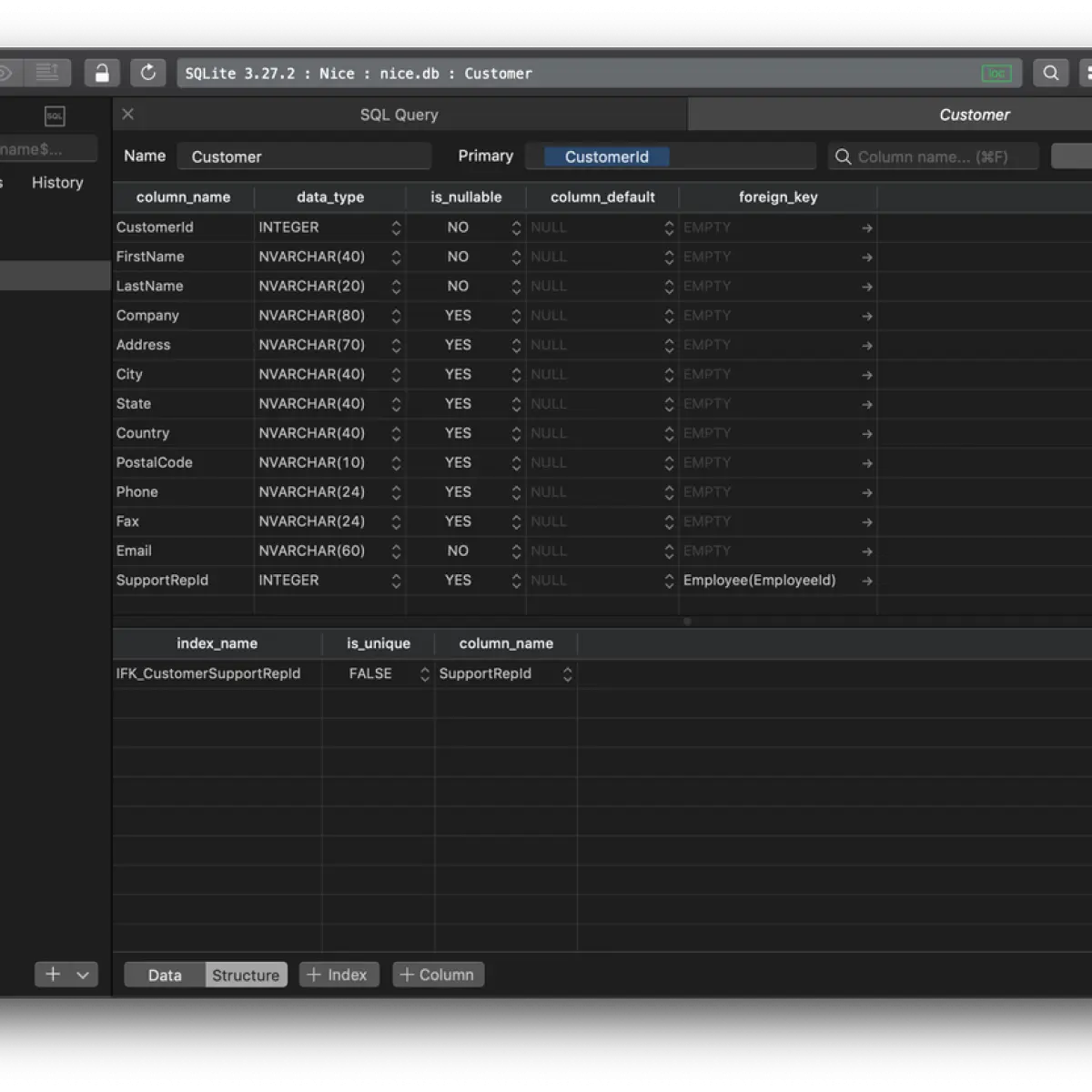1092x1092 pixels.
Task: Sort by the data_type header
Action: [330, 197]
